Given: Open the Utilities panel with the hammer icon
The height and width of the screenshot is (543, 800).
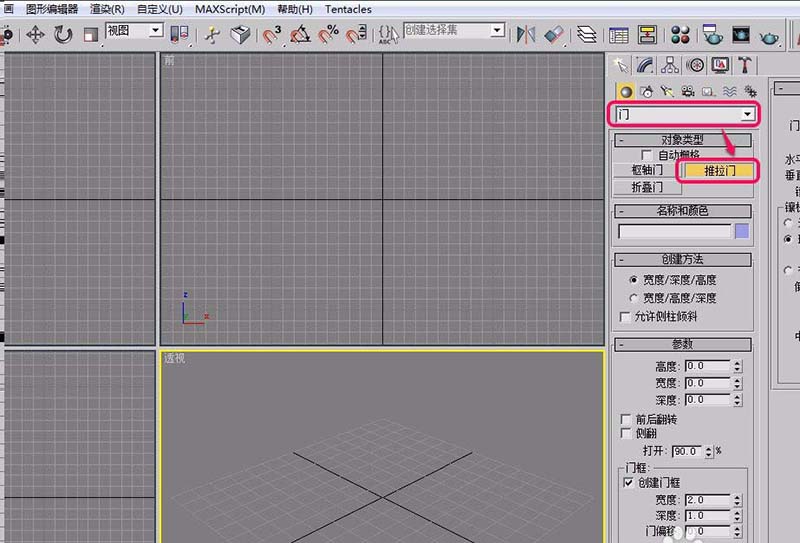Looking at the screenshot, I should pyautogui.click(x=745, y=64).
